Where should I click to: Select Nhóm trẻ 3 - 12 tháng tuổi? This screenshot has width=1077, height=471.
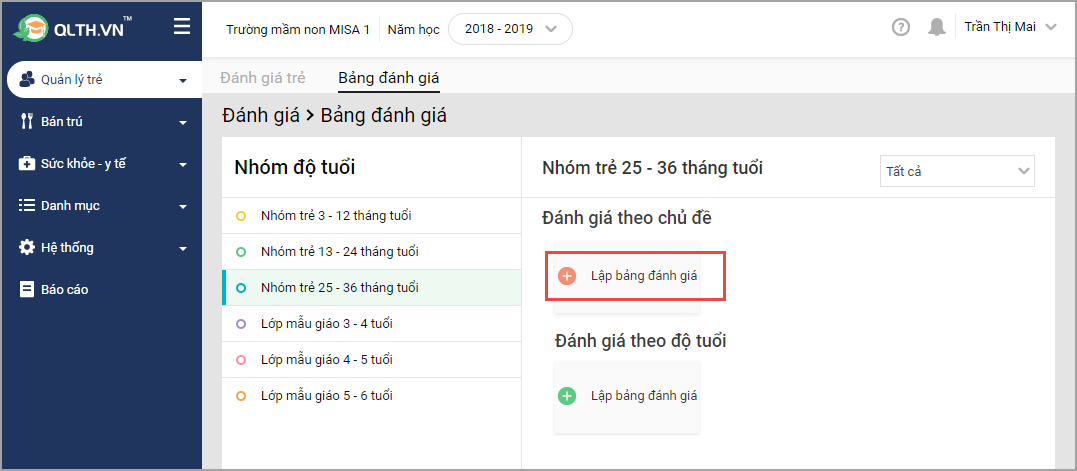[335, 216]
